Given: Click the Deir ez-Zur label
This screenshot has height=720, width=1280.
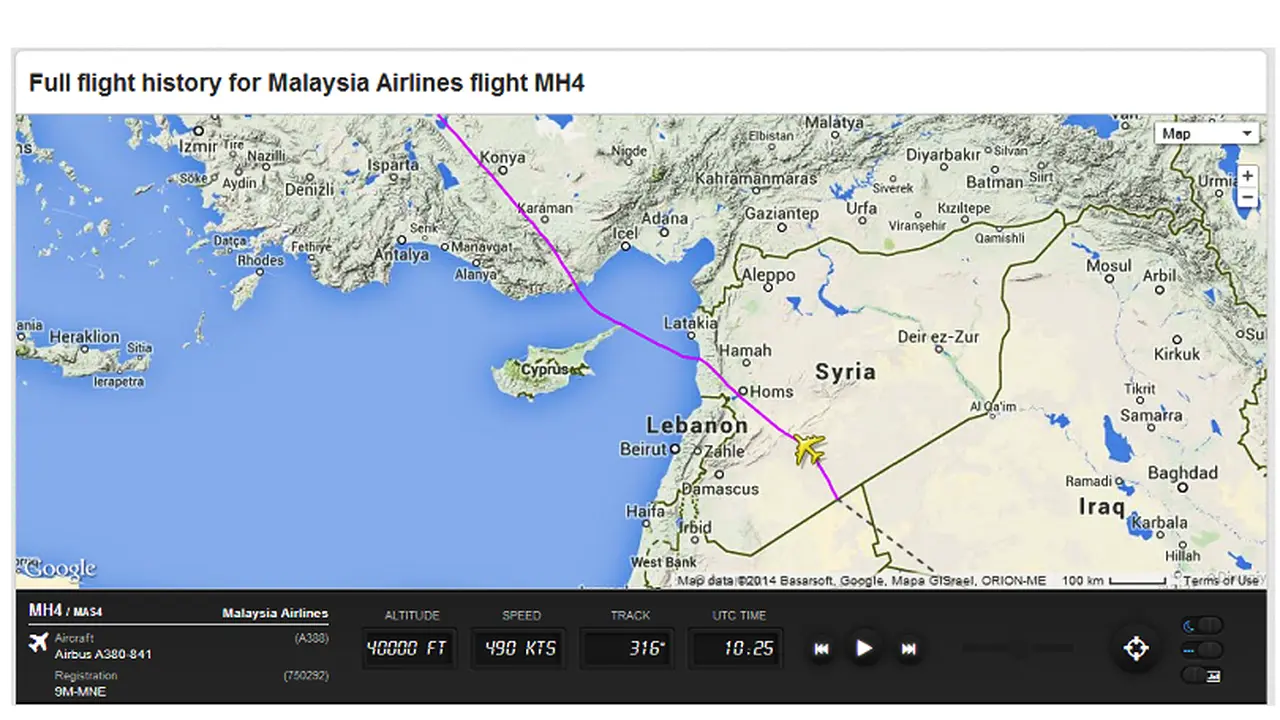Looking at the screenshot, I should (938, 337).
